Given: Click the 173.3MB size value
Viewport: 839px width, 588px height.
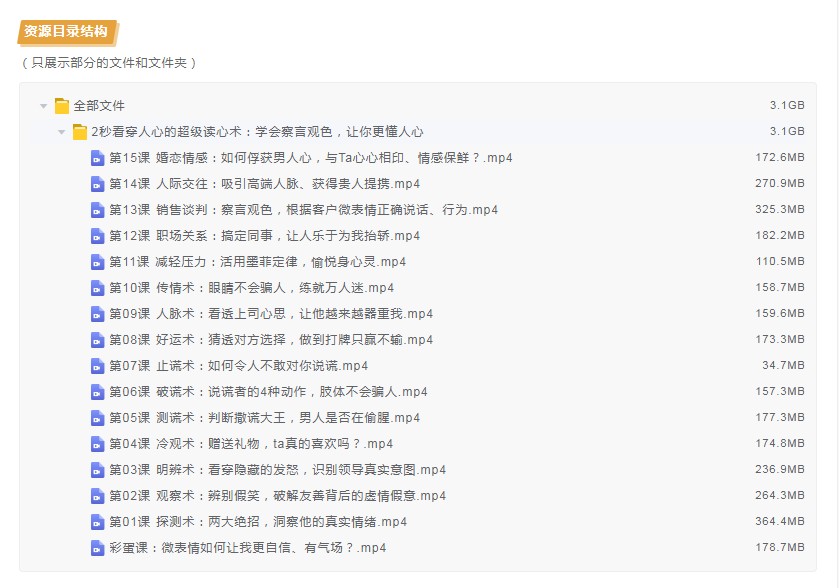Looking at the screenshot, I should point(780,339).
